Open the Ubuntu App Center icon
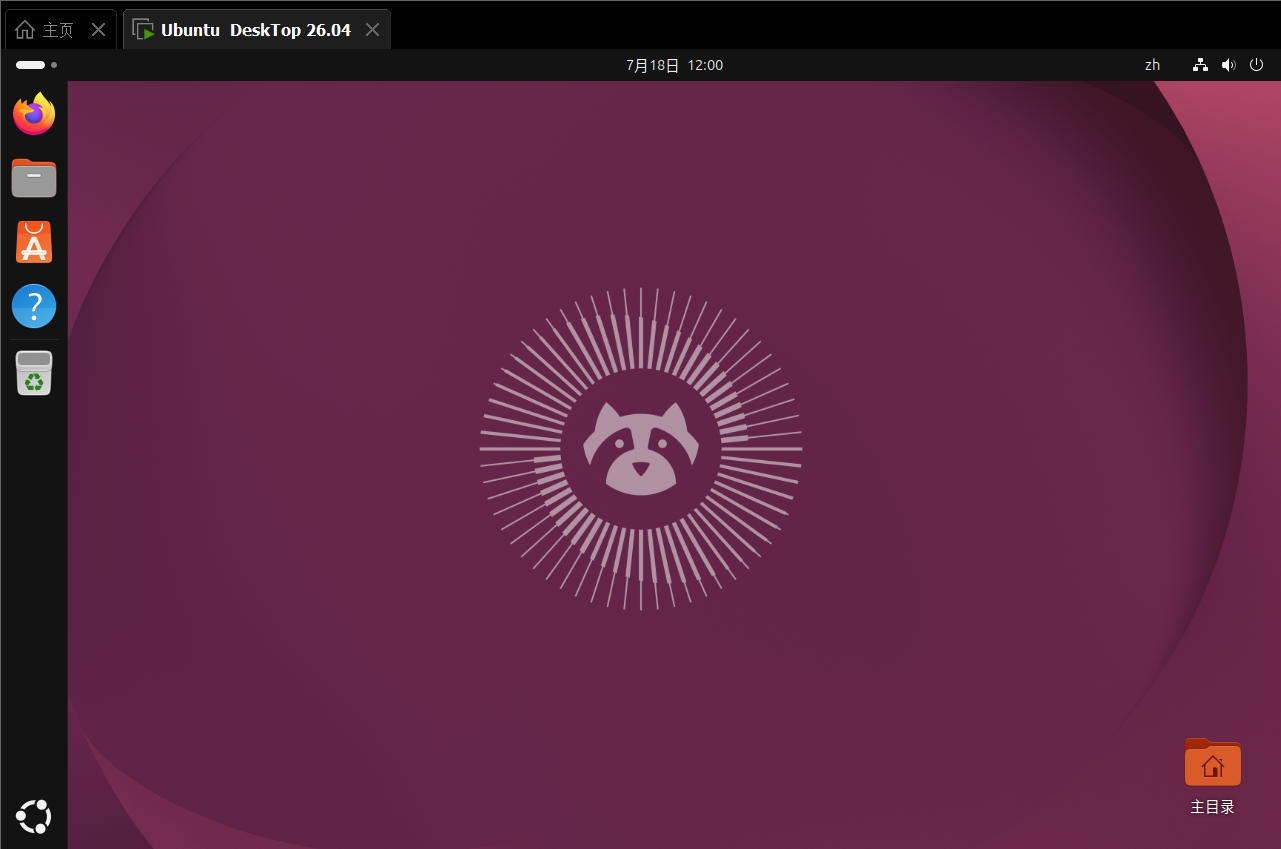Viewport: 1281px width, 849px height. (x=34, y=242)
